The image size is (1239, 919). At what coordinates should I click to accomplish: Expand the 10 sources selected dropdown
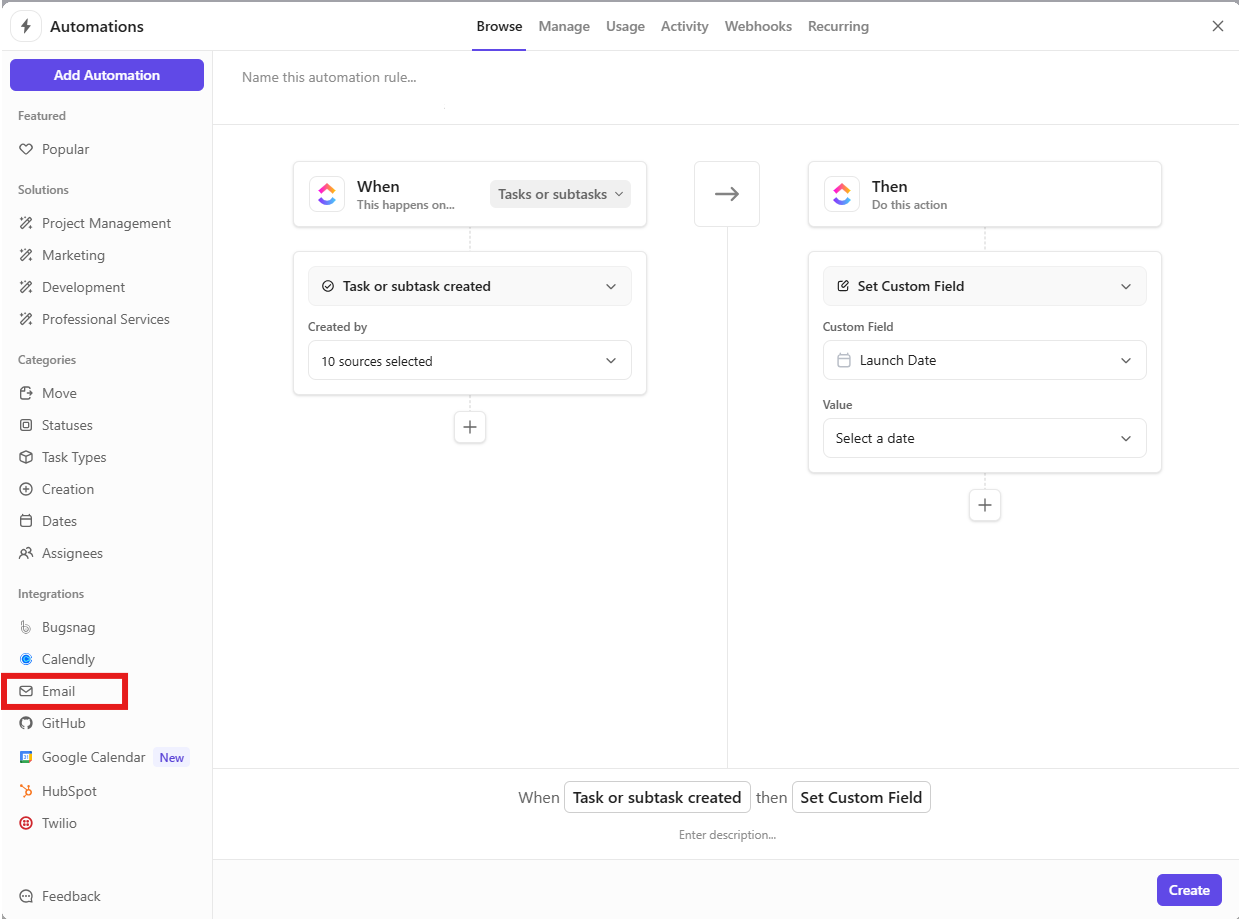tap(470, 361)
